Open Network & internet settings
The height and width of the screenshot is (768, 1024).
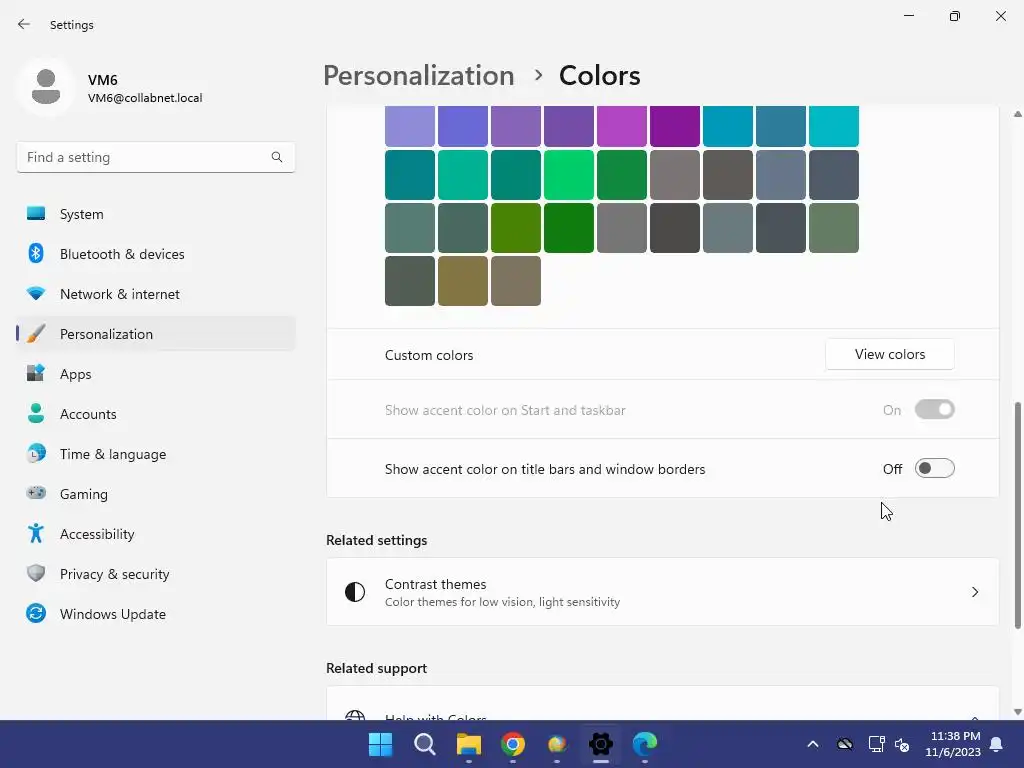[155, 293]
